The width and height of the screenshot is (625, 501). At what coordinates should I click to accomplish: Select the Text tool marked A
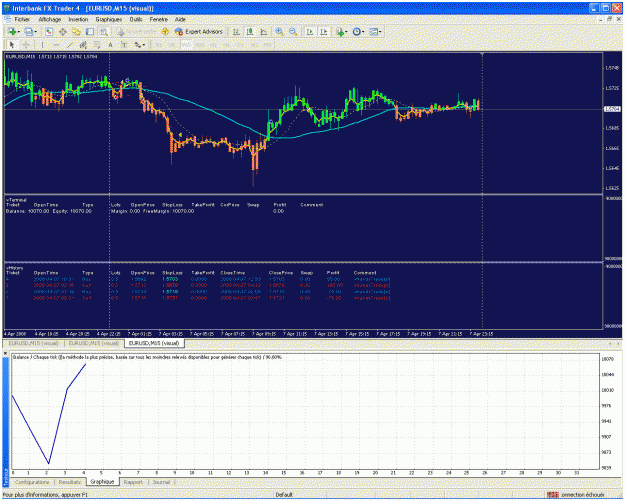(110, 45)
